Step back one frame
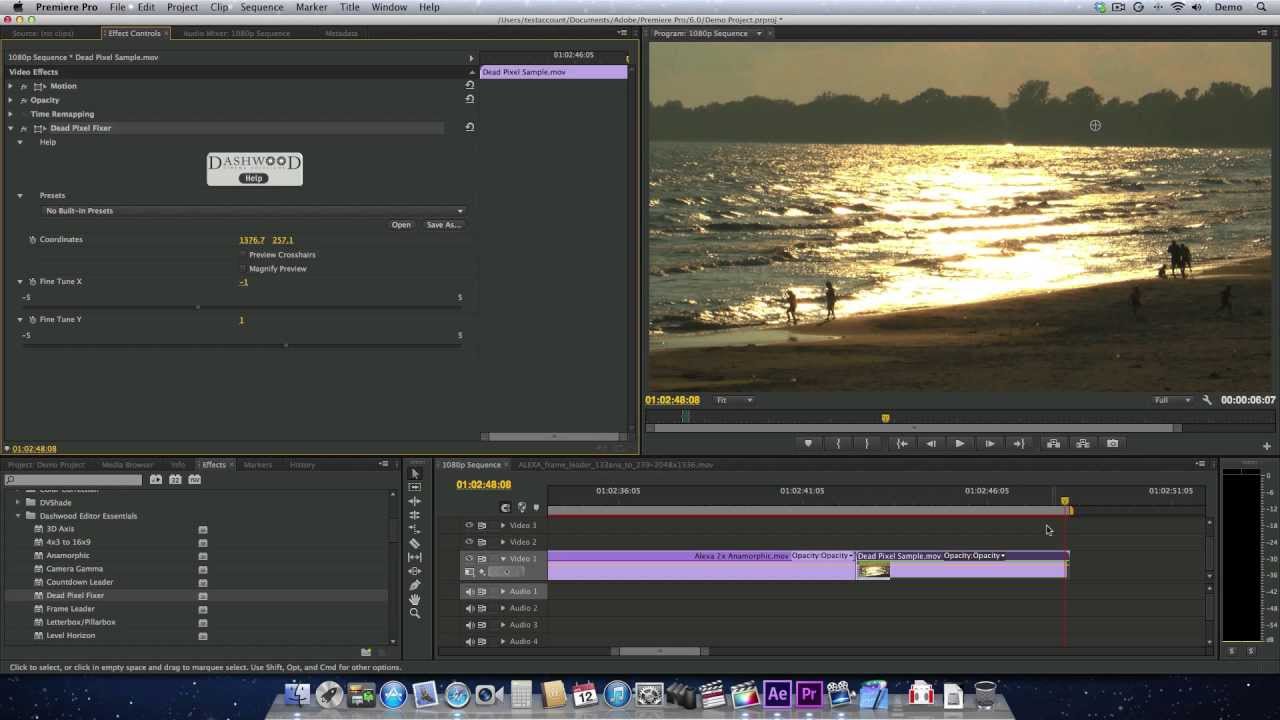Image resolution: width=1280 pixels, height=720 pixels. [x=931, y=444]
